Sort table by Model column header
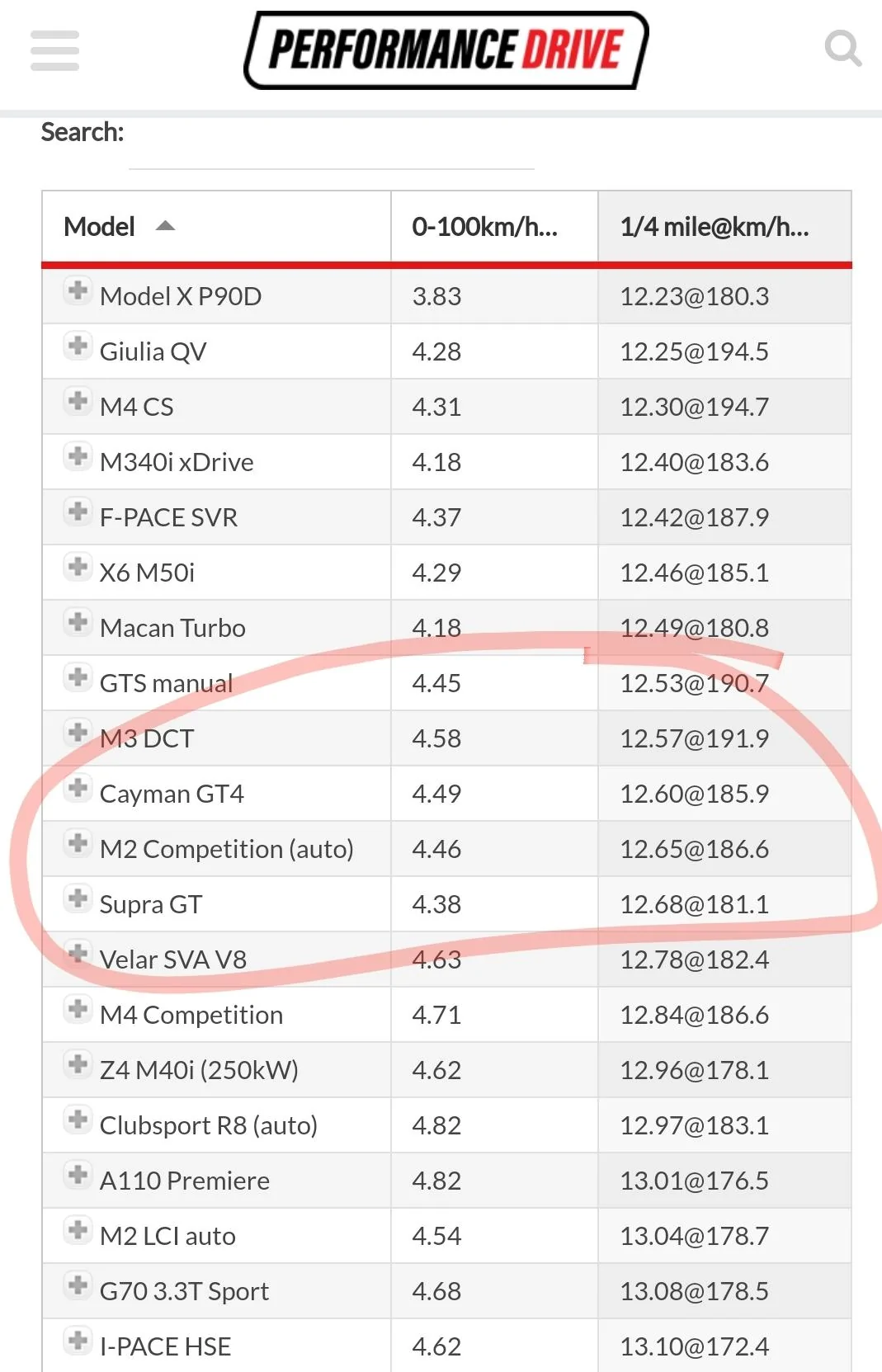 click(x=216, y=226)
